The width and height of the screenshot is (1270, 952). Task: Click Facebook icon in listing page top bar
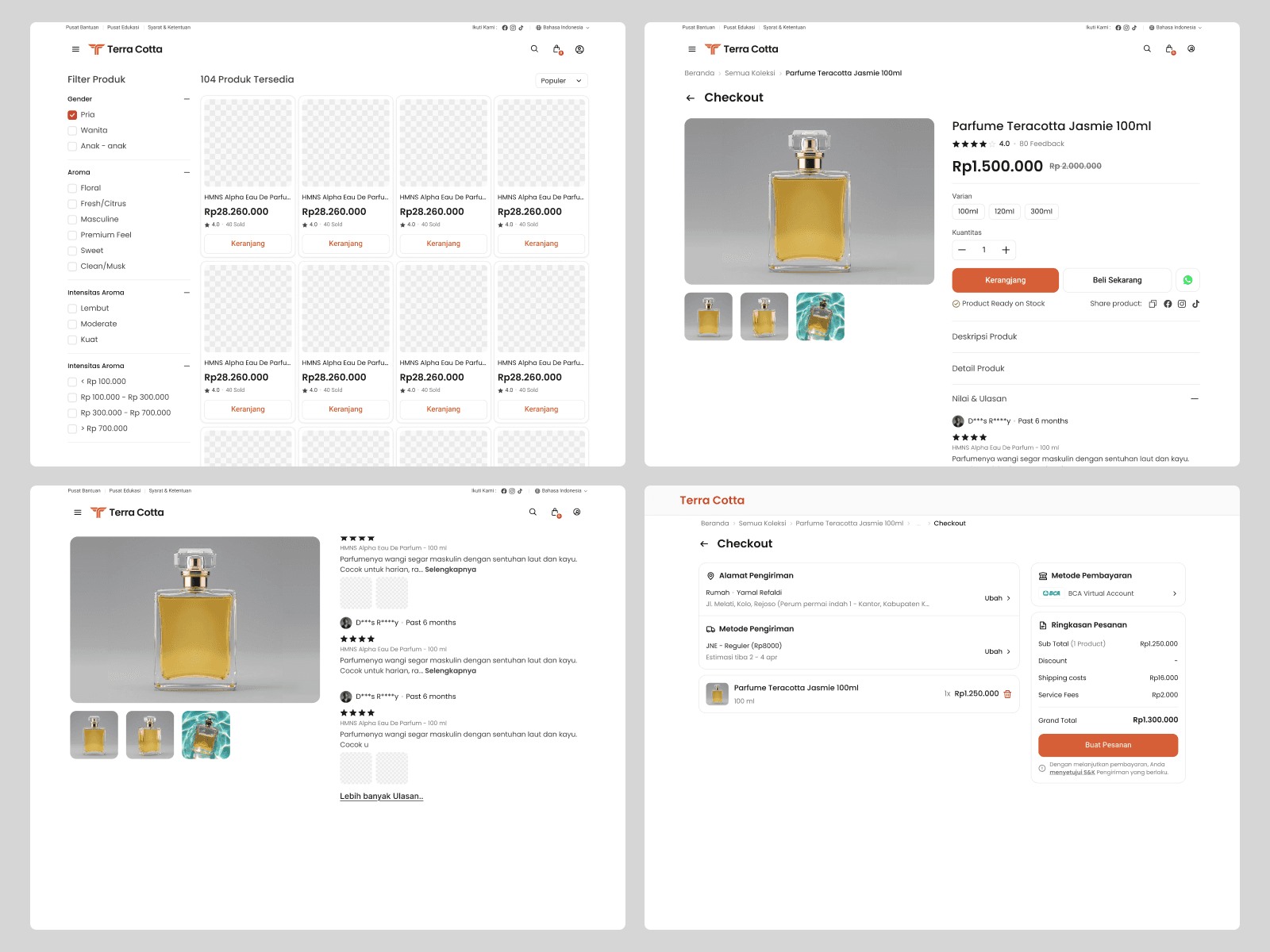505,28
